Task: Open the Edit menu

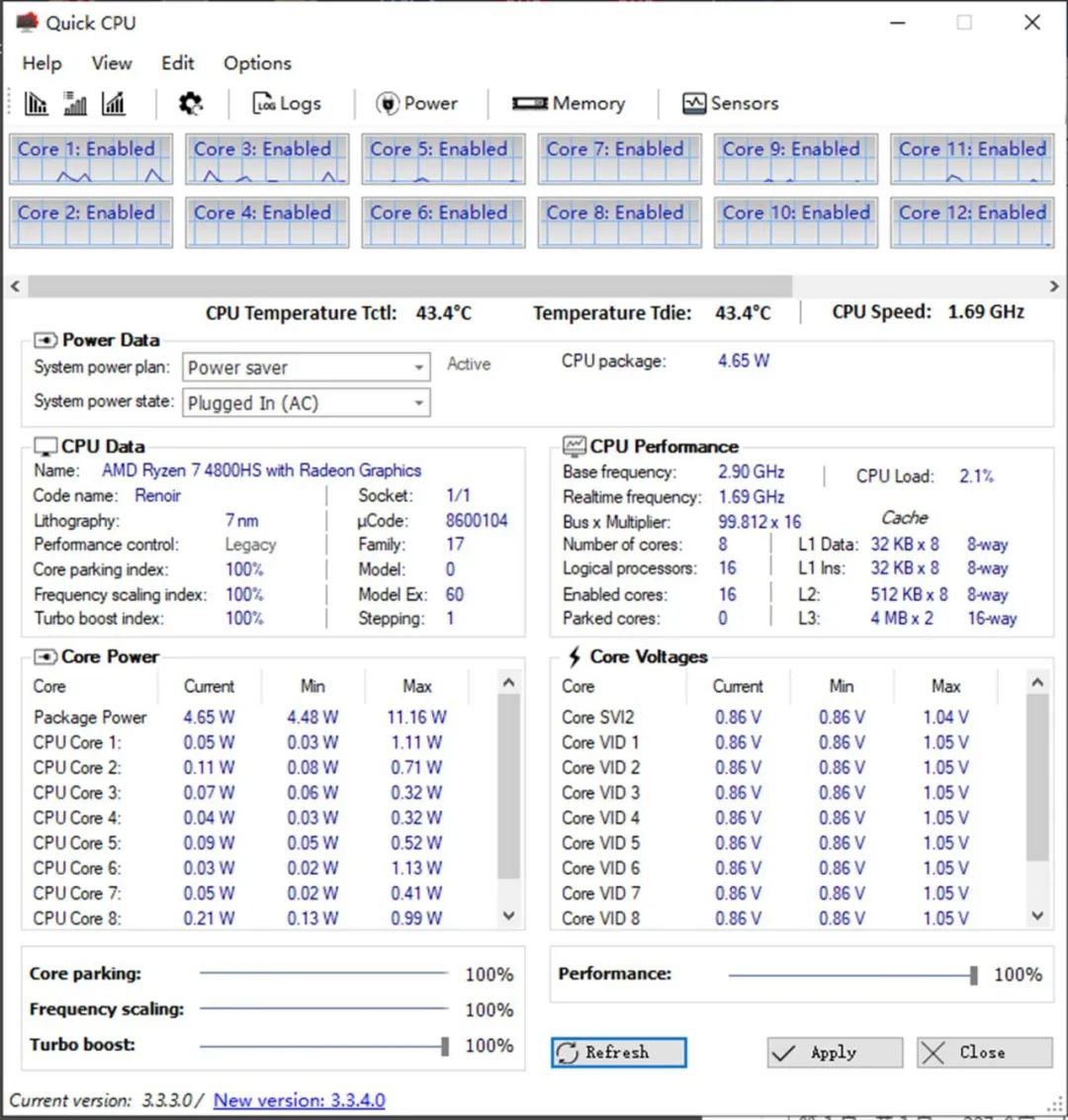Action: [x=178, y=63]
